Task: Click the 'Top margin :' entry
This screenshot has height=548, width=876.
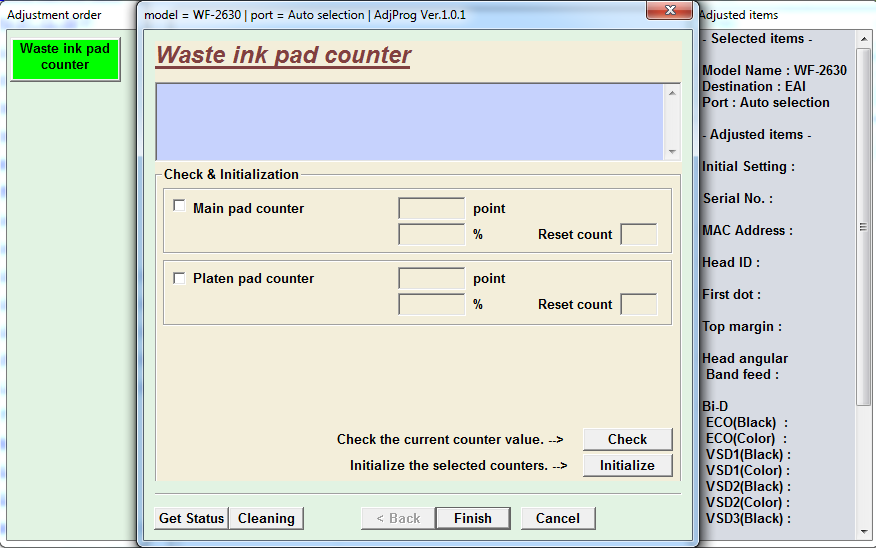Action: coord(742,327)
